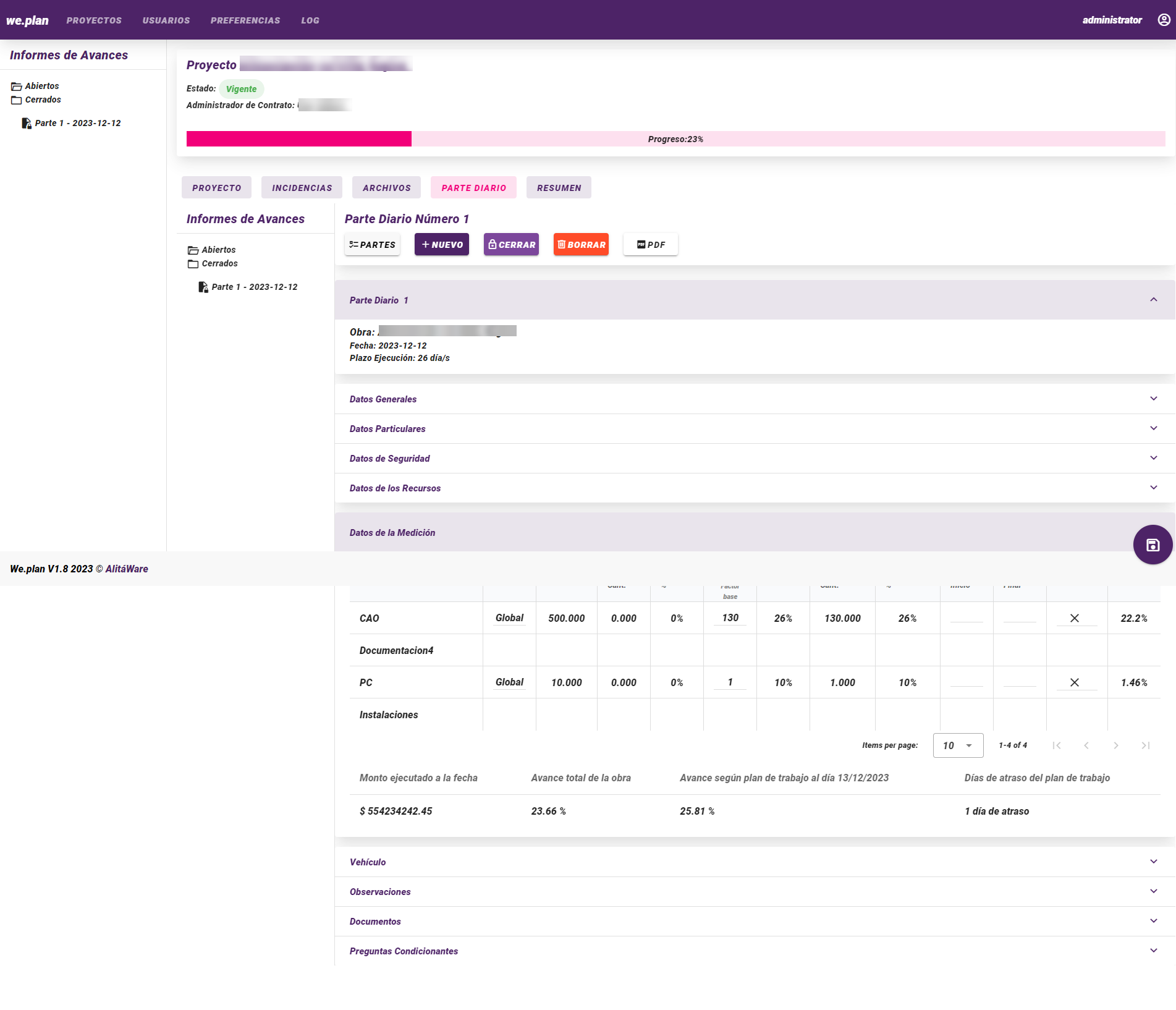Click the document icon of Parte 1 in left sidebar

(x=27, y=123)
